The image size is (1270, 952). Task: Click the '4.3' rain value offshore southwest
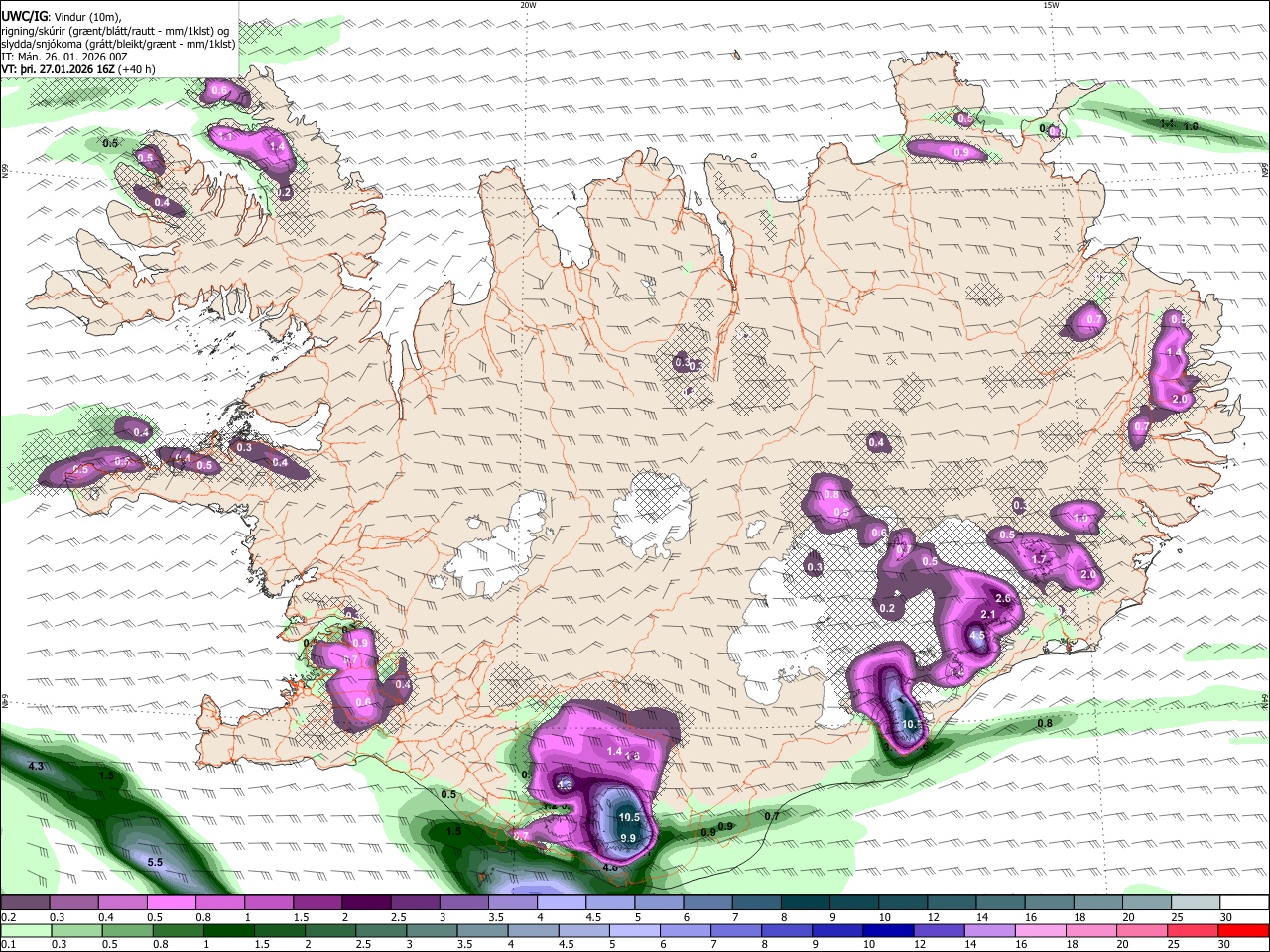tap(37, 766)
